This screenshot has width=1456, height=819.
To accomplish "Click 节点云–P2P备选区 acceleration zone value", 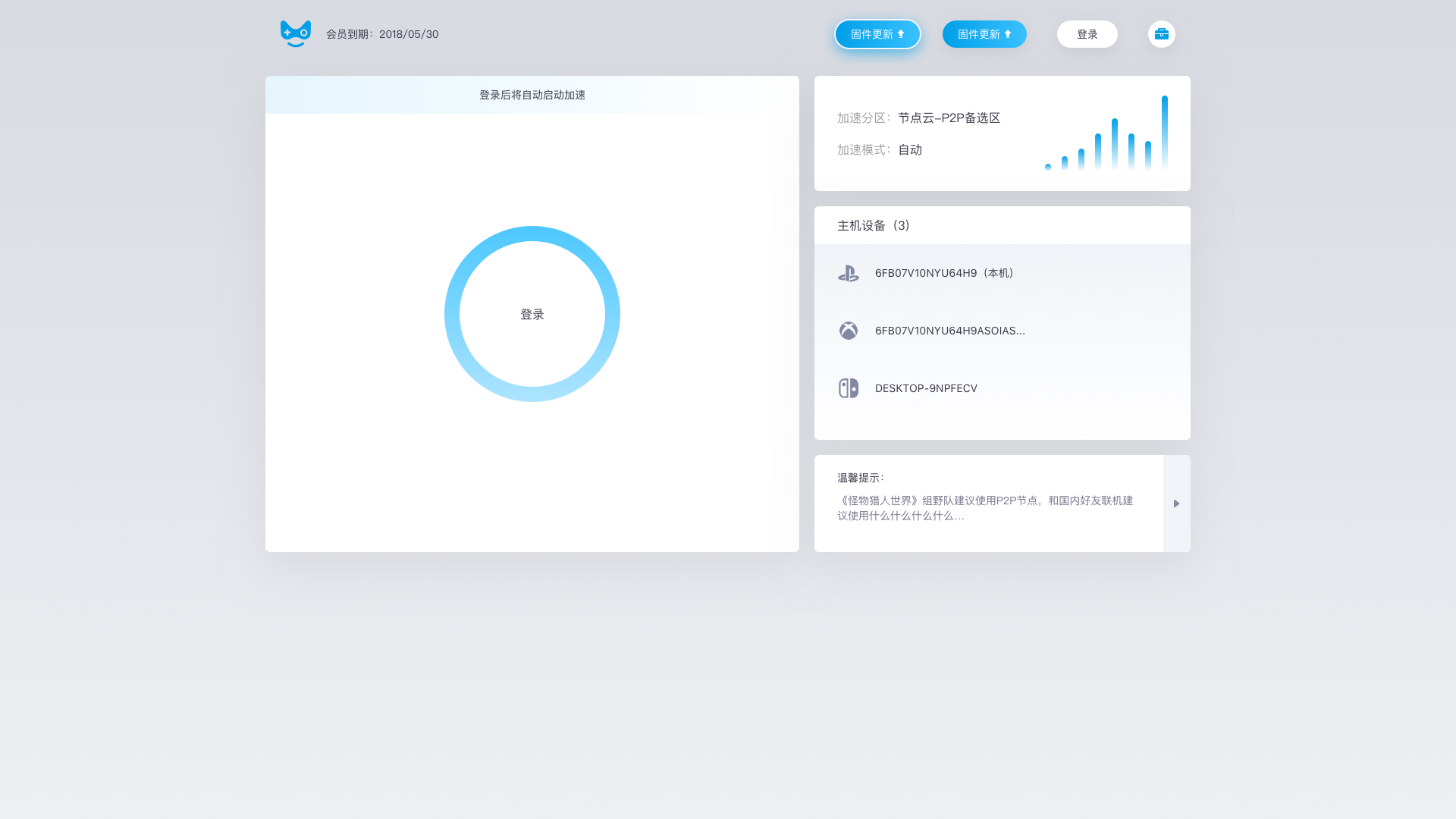I will point(949,118).
